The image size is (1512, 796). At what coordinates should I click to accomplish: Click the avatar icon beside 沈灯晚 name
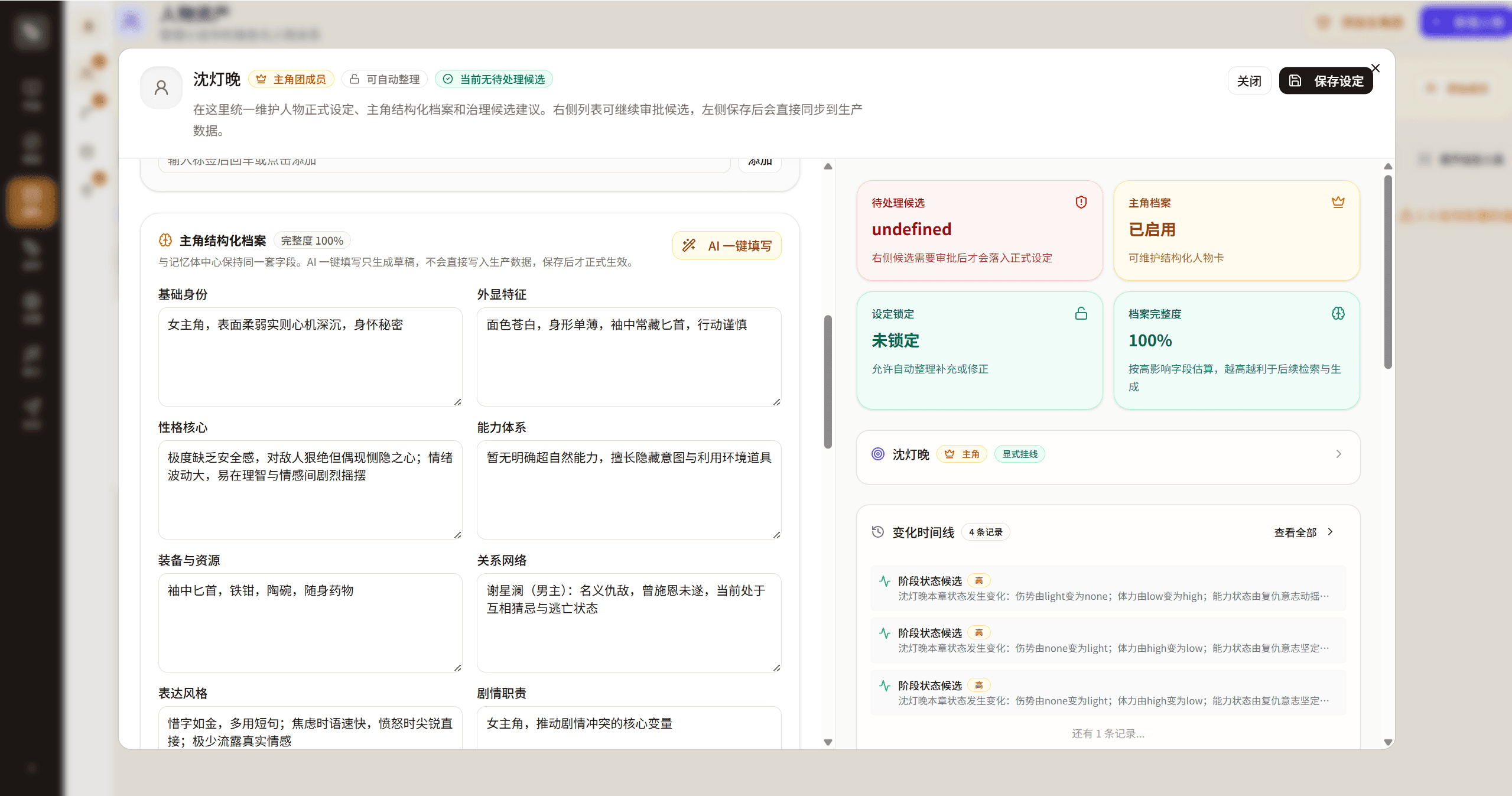(161, 87)
